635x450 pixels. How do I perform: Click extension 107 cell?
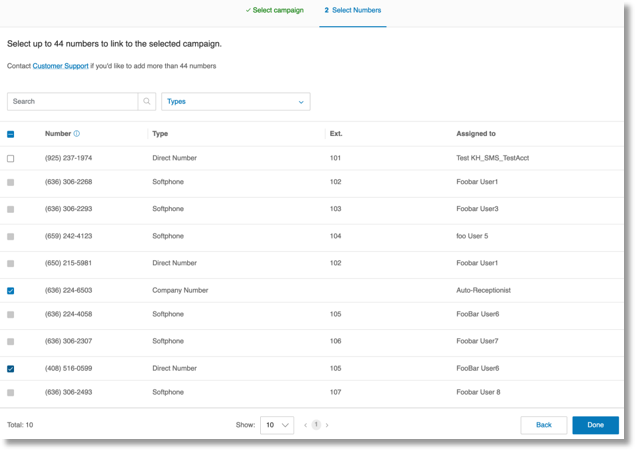[335, 392]
